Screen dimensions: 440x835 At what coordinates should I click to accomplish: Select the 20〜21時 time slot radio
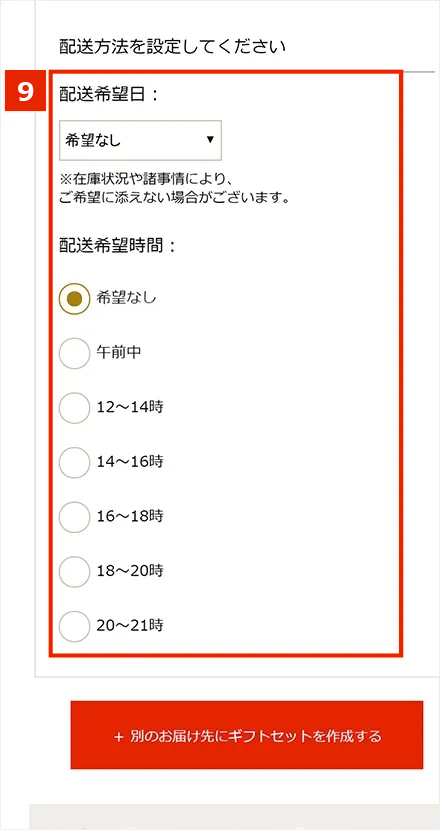(74, 626)
